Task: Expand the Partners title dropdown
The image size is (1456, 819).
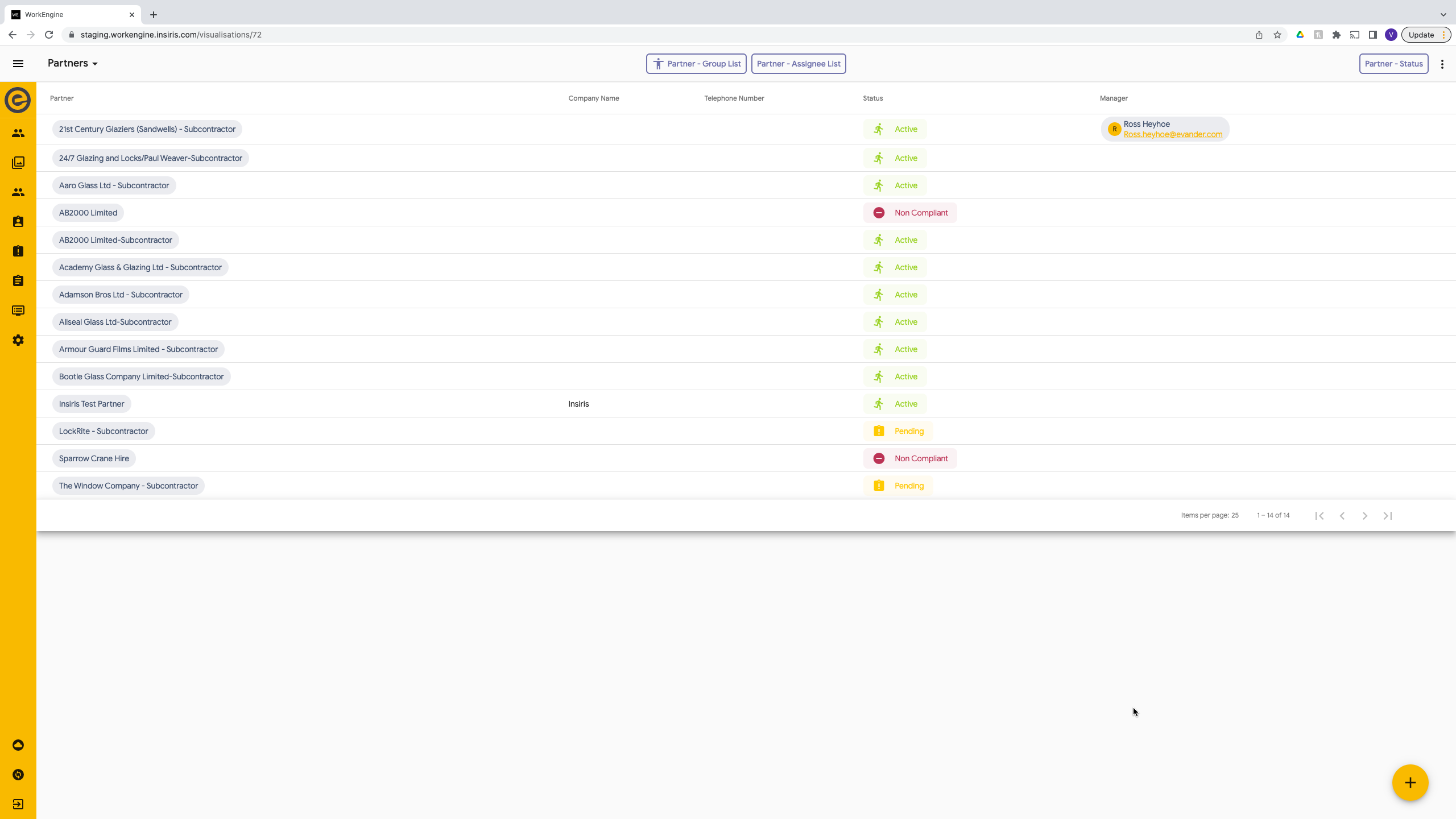Action: 73,63
